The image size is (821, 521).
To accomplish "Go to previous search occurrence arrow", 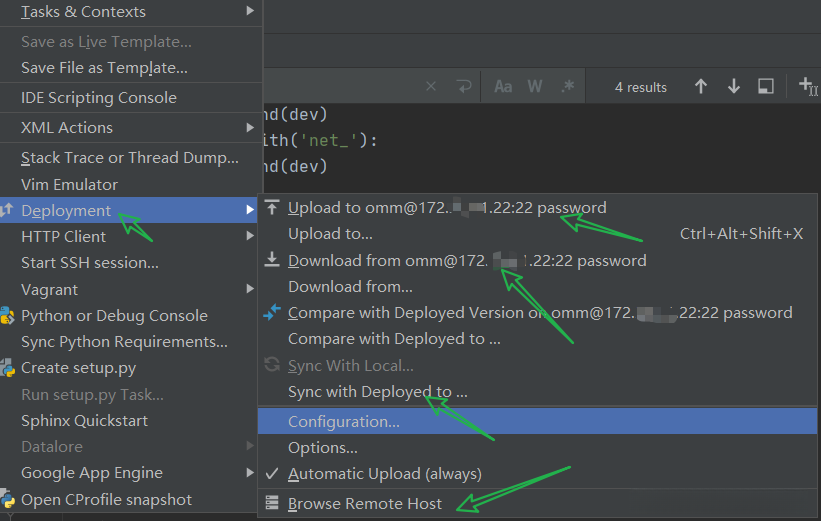I will tap(701, 87).
